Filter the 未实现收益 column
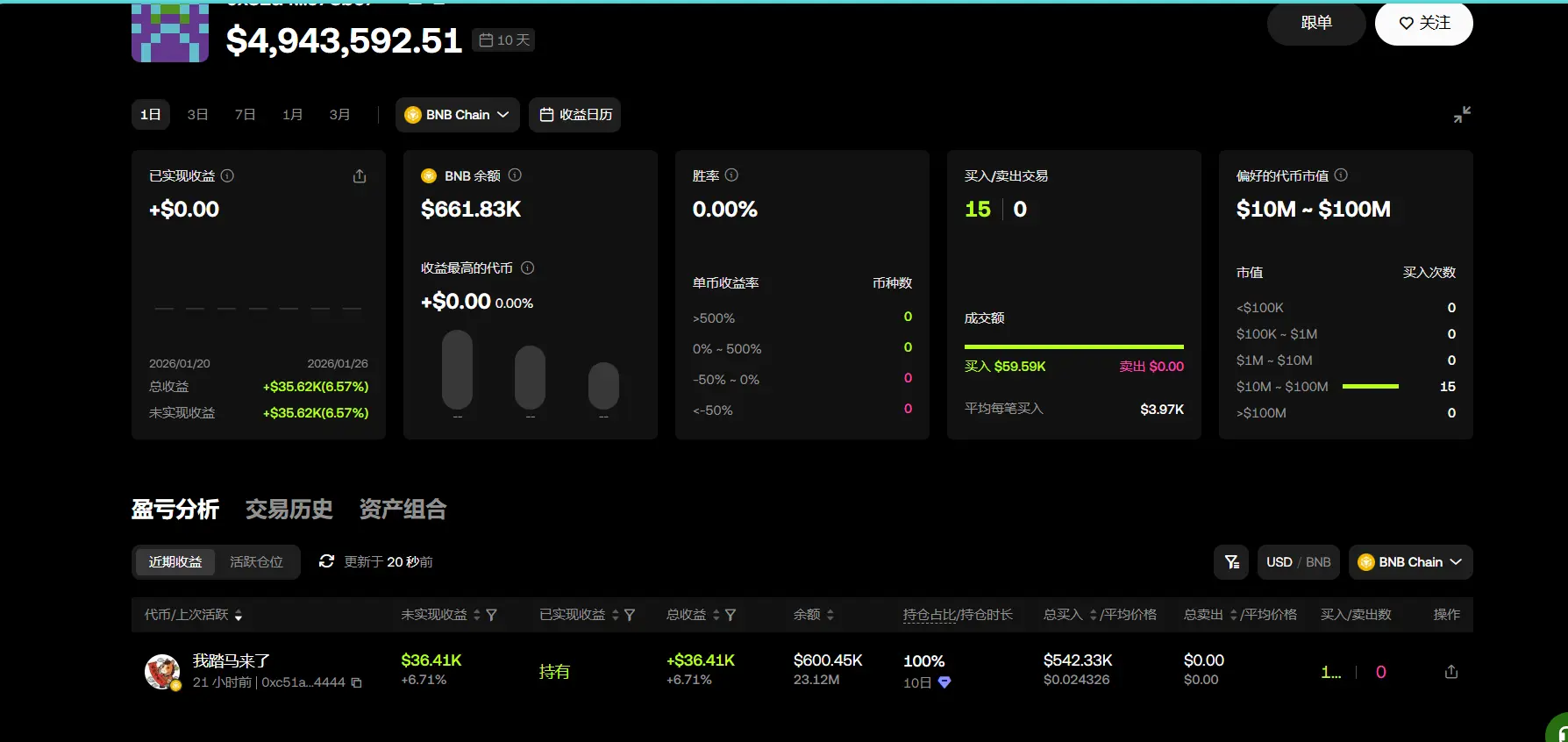The width and height of the screenshot is (1568, 742). [492, 616]
